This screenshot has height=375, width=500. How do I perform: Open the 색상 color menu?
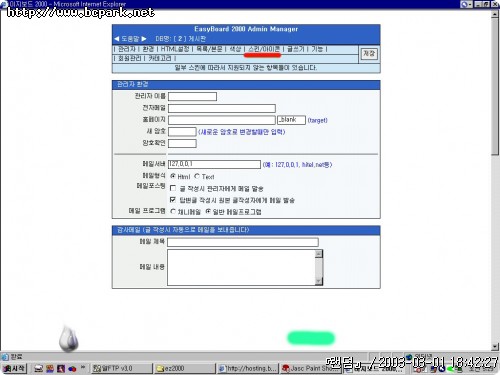[x=235, y=49]
